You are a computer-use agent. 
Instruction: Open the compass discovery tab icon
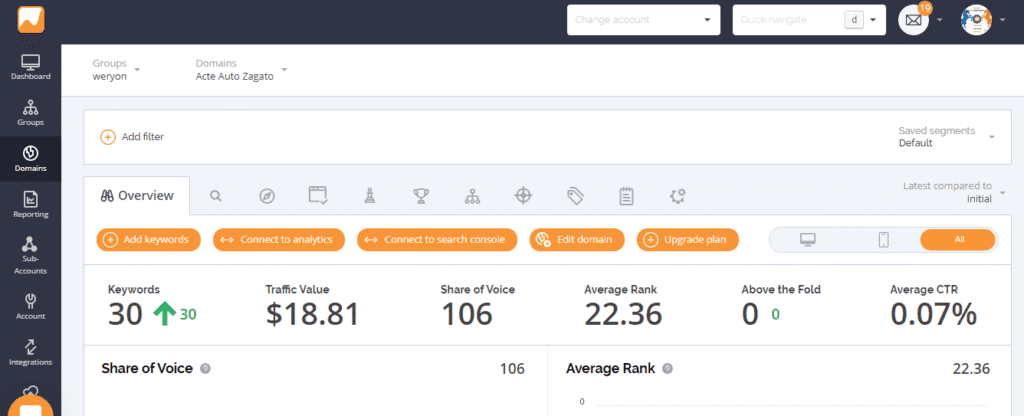[266, 196]
